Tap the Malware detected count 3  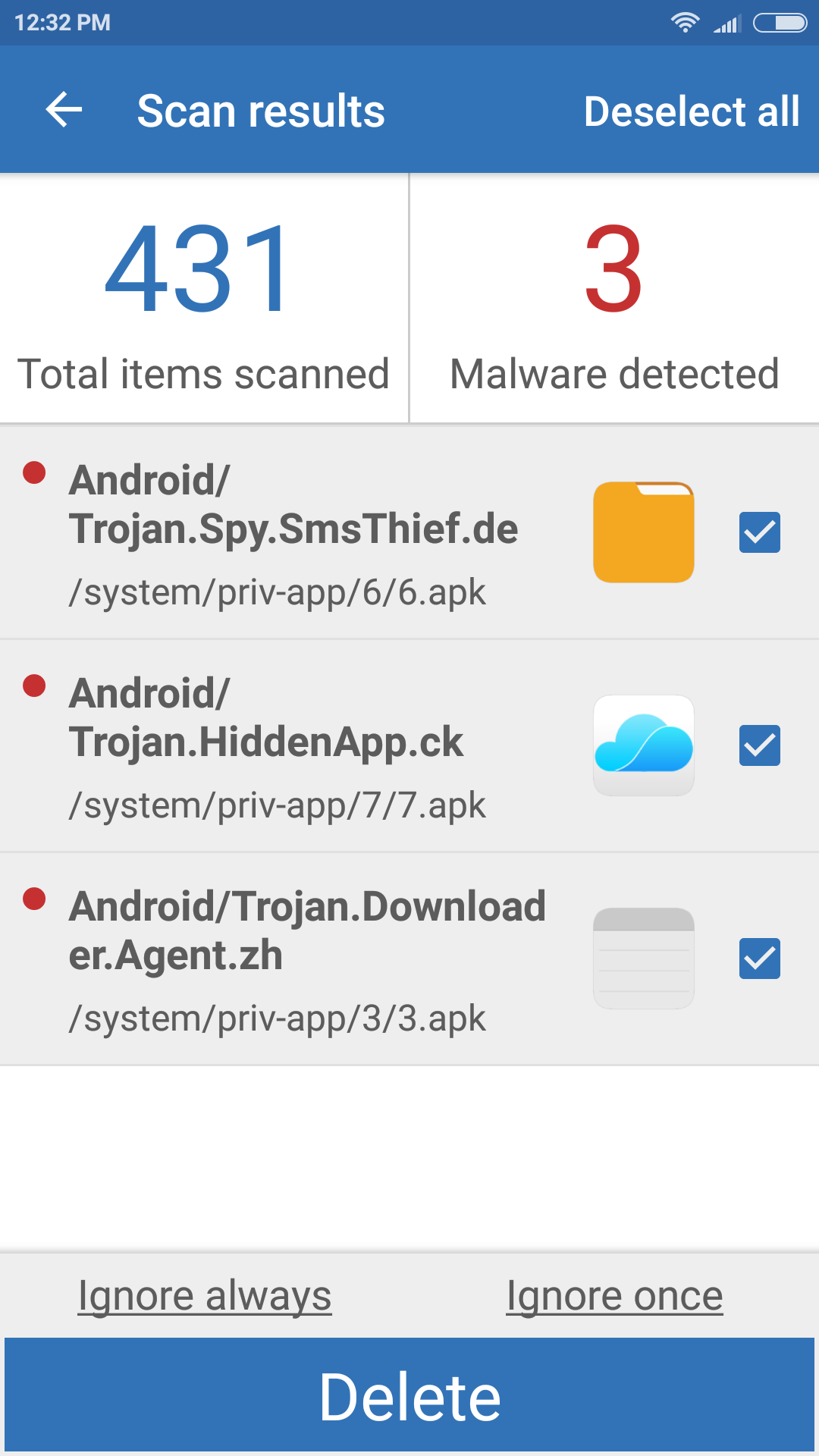(x=613, y=269)
